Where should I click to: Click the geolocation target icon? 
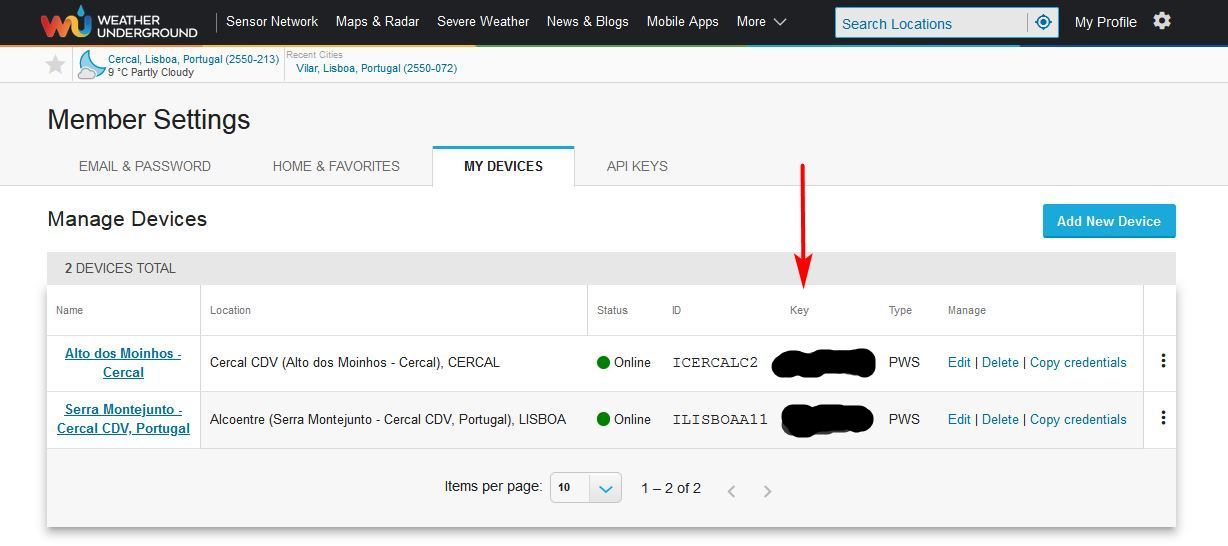pos(1043,22)
